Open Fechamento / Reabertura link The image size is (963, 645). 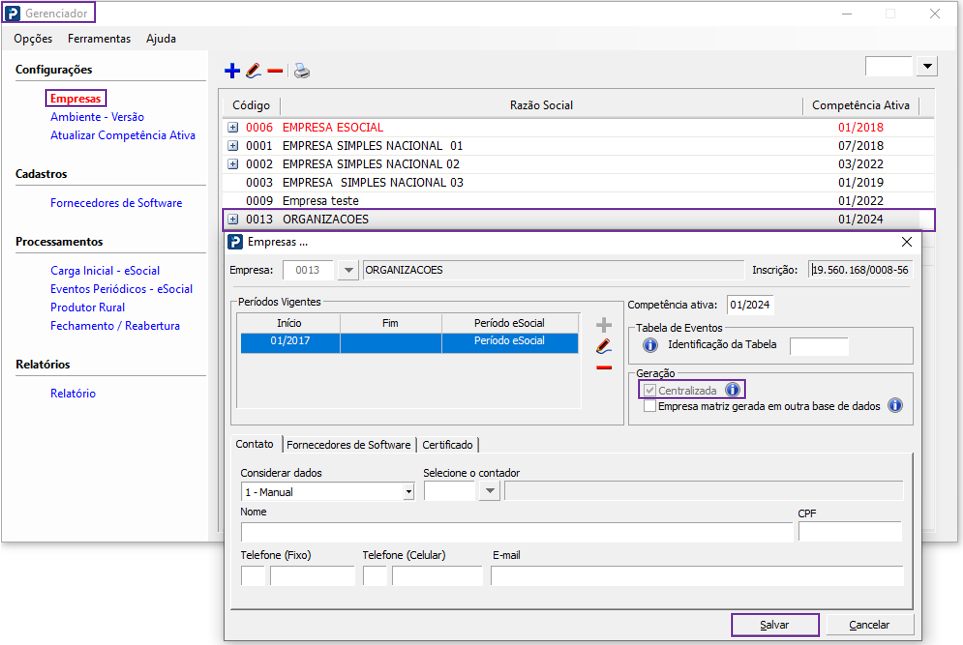(x=115, y=326)
